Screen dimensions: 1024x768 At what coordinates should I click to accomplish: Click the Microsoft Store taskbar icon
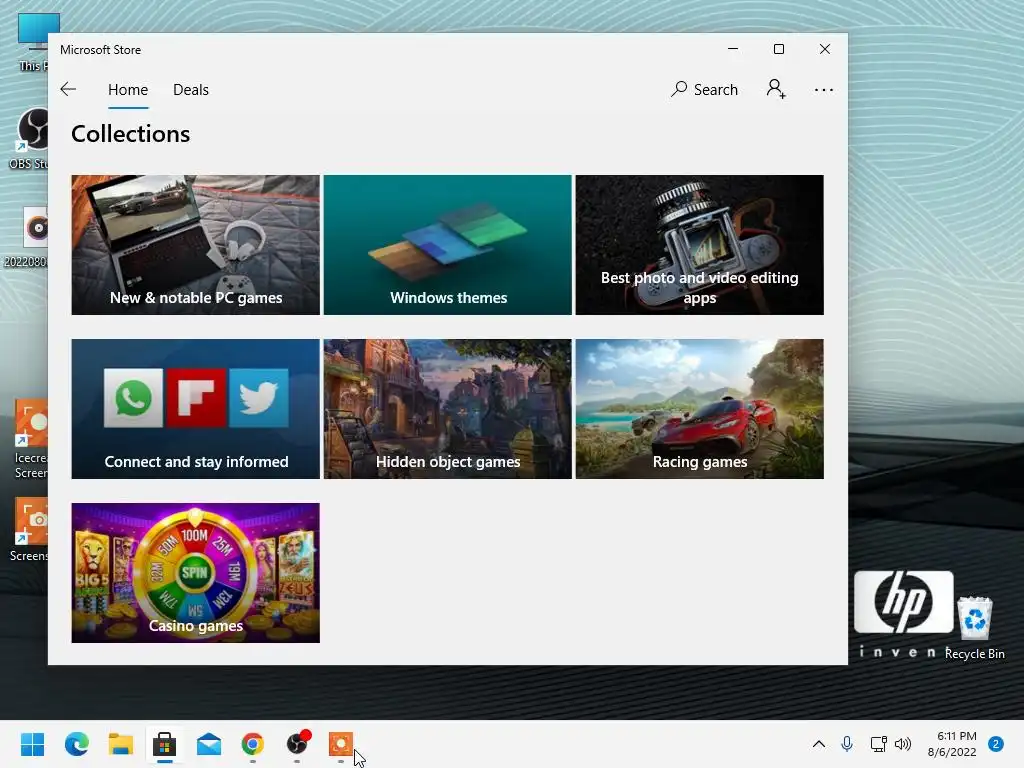coord(165,744)
